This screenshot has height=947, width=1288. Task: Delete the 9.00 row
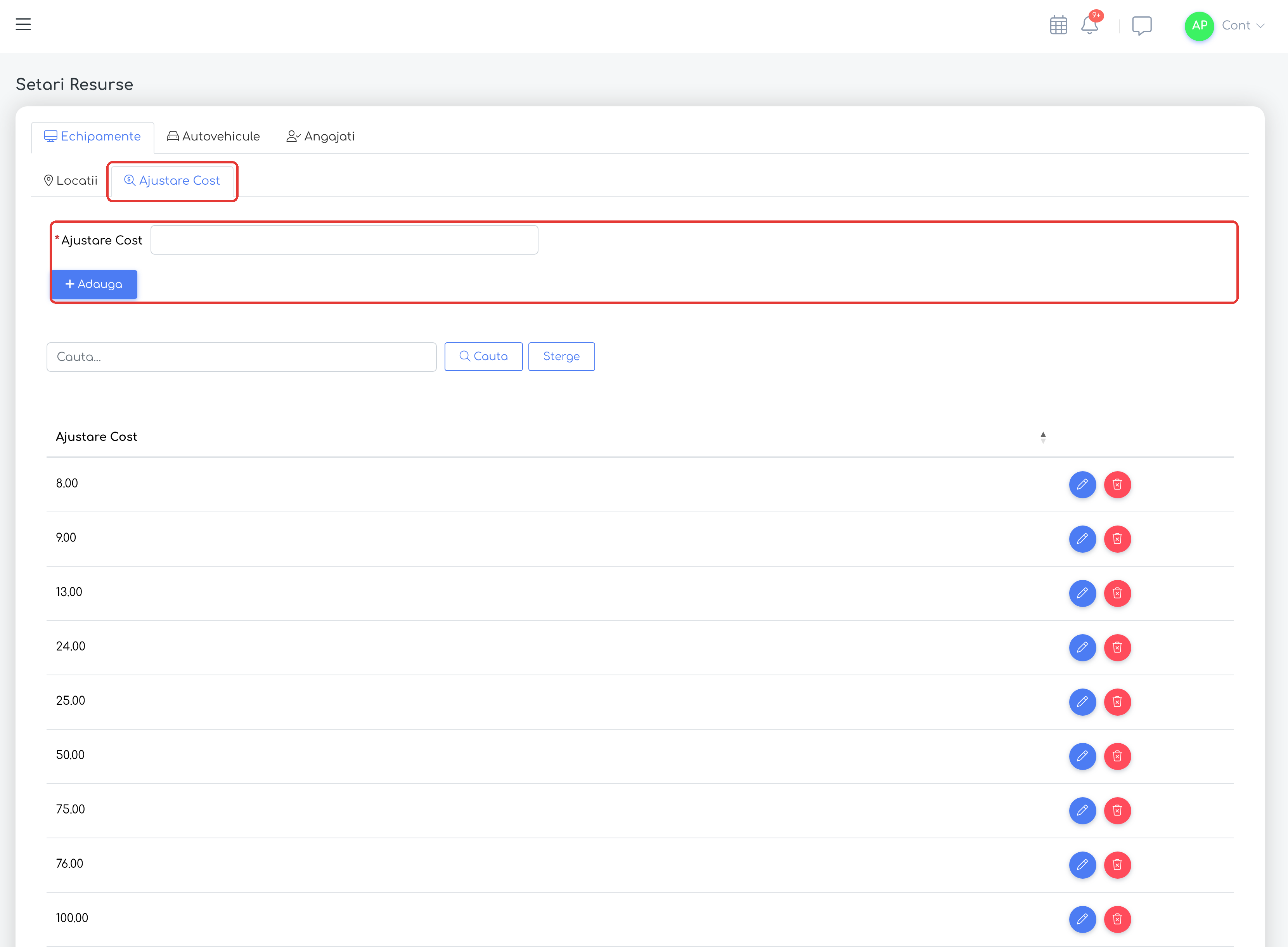(1117, 539)
